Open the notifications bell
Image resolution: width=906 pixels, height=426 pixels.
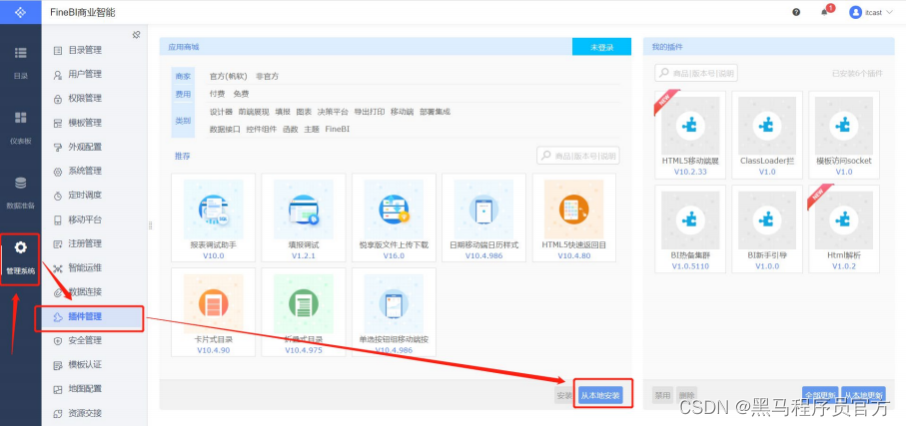pyautogui.click(x=825, y=13)
